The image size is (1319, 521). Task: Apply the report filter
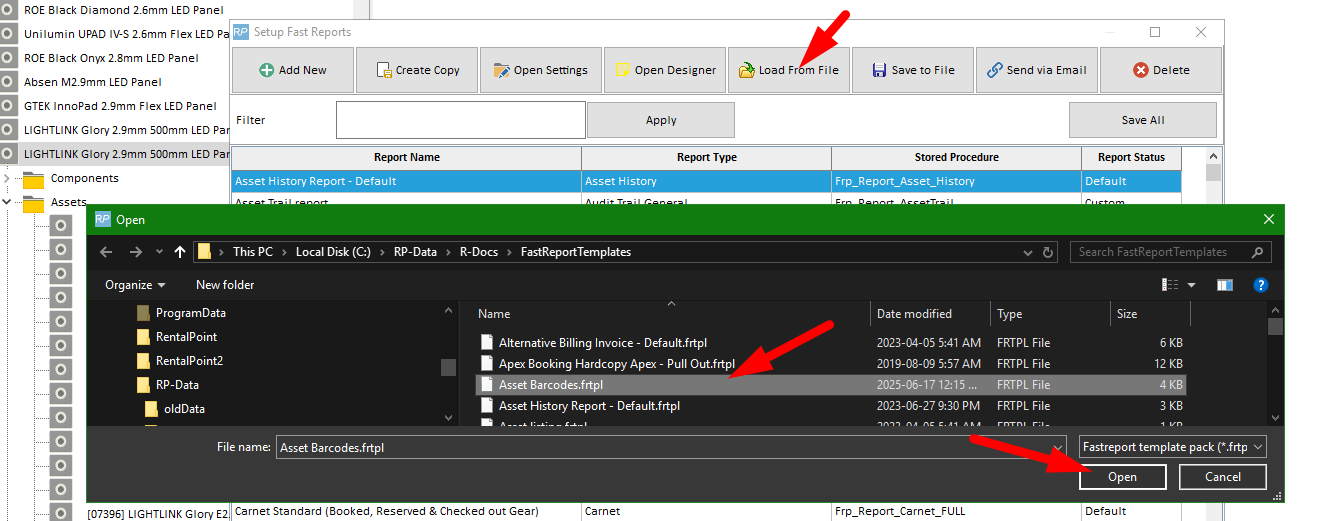coord(661,120)
